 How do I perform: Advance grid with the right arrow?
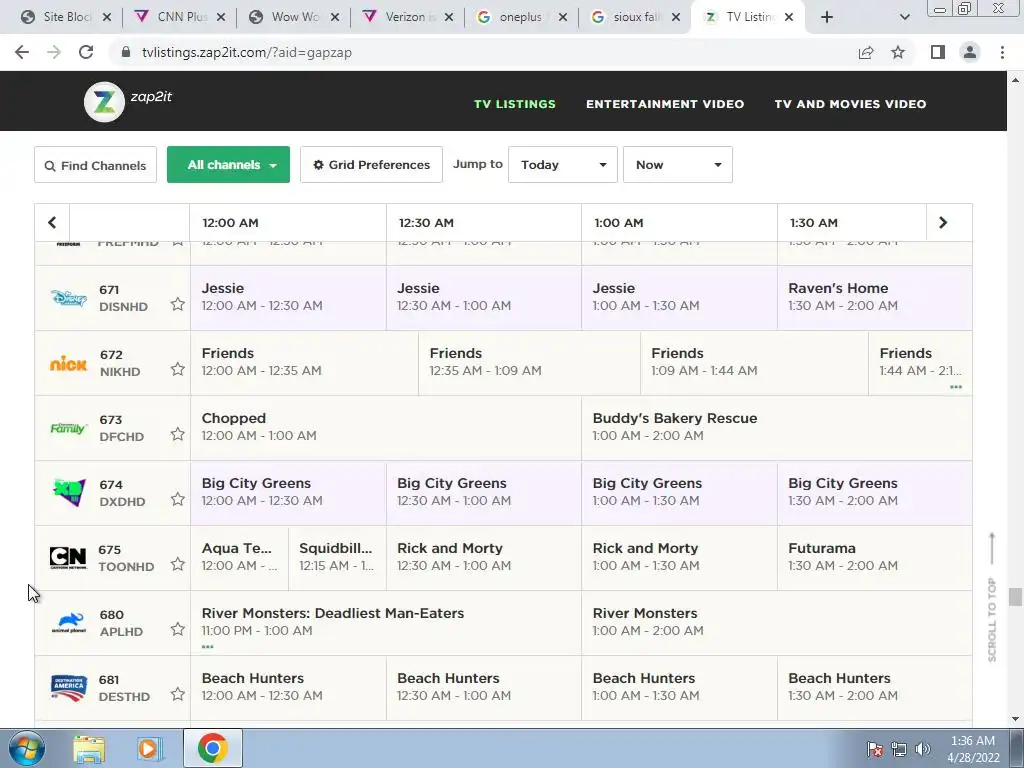coord(942,223)
